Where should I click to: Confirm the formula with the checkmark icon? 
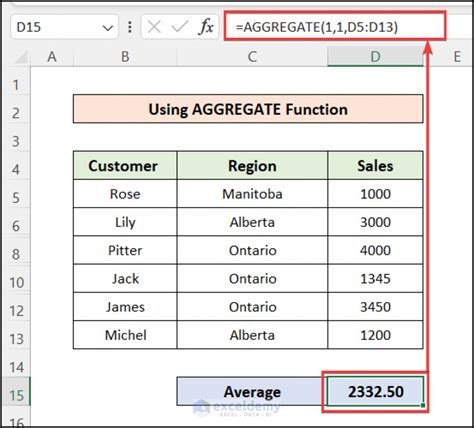pos(179,27)
